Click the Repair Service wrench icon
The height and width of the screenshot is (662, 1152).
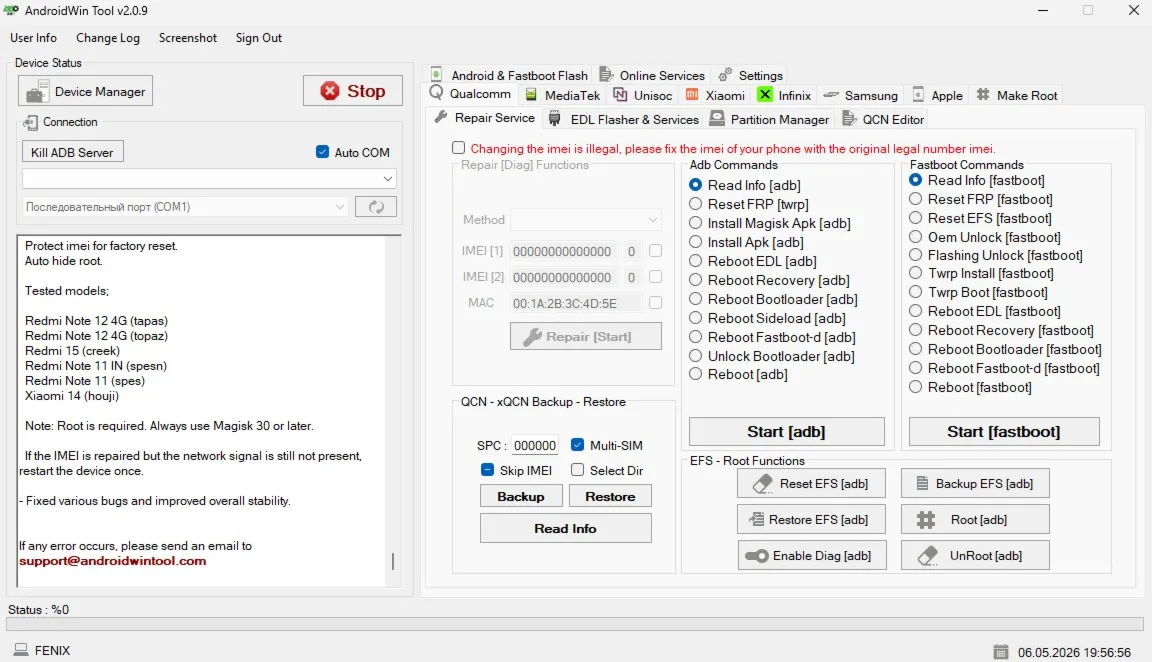coord(441,118)
